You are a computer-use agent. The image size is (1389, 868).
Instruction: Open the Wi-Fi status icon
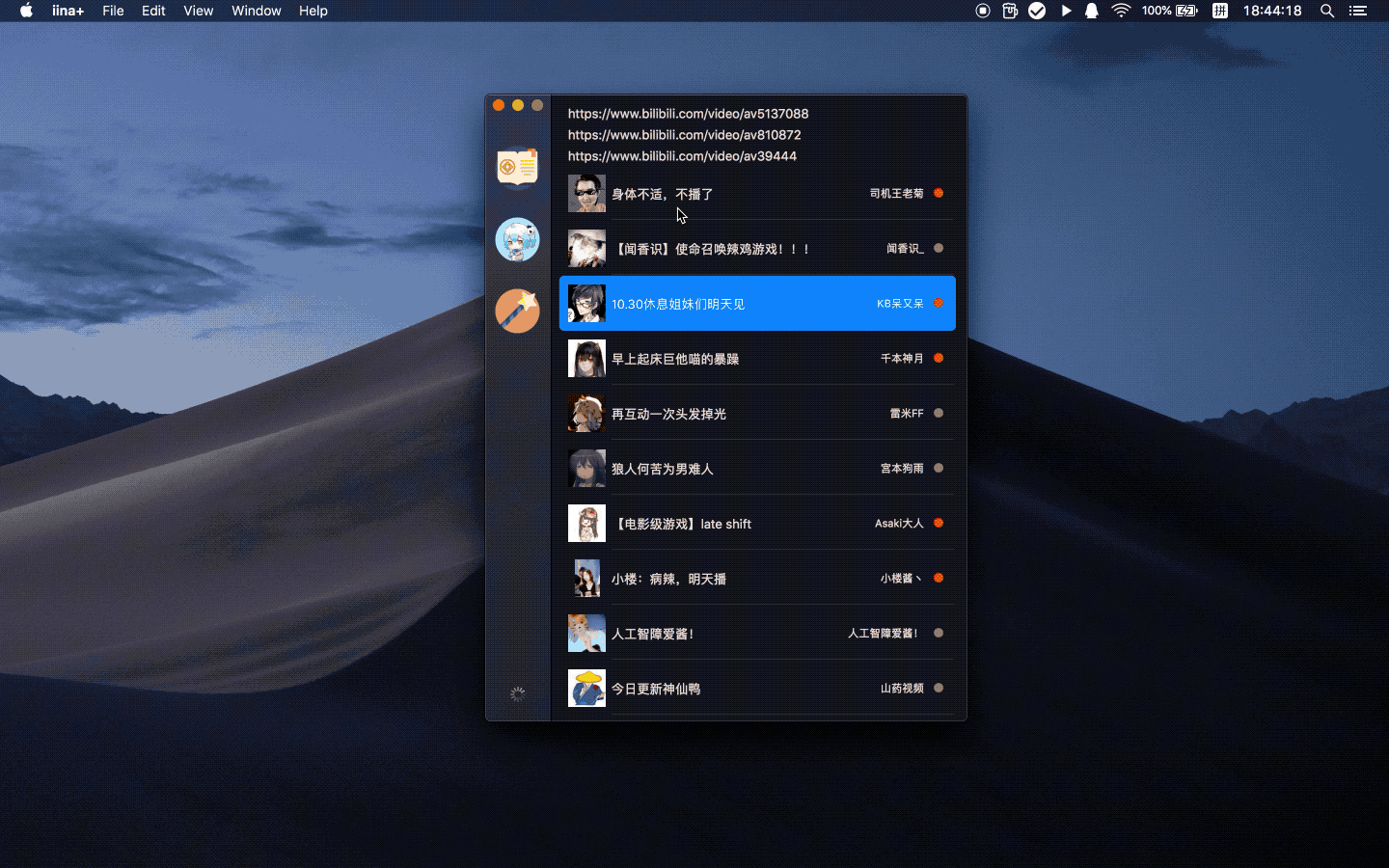pos(1120,11)
